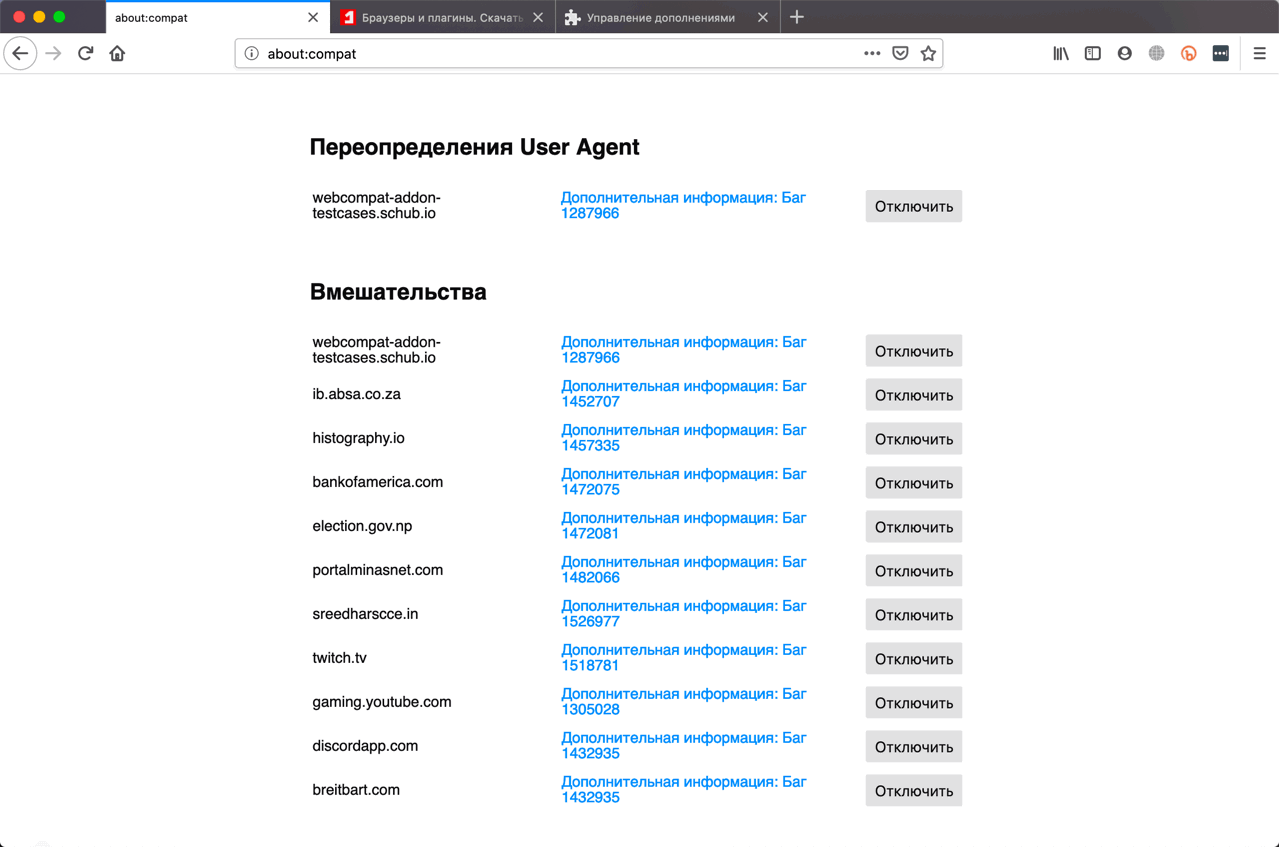Save page to Pocket

click(900, 54)
